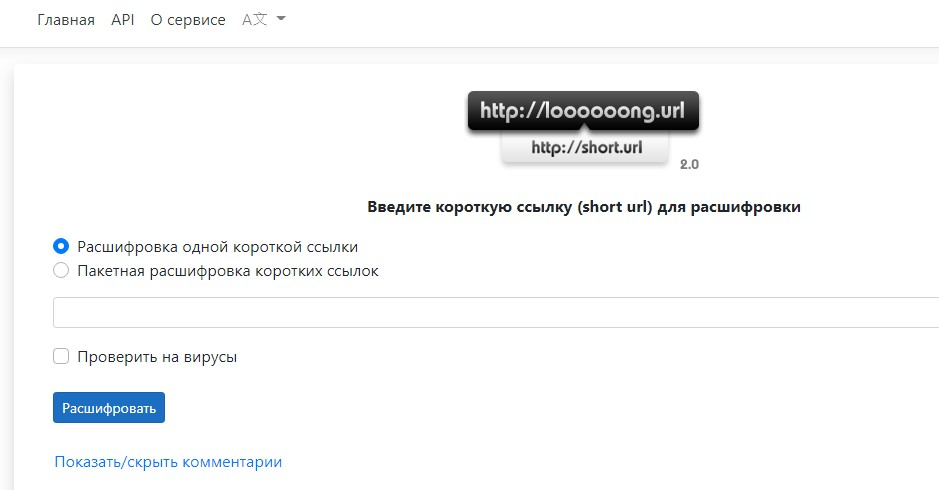Click the Расшифровка одной короткой ссылки label

(218, 247)
